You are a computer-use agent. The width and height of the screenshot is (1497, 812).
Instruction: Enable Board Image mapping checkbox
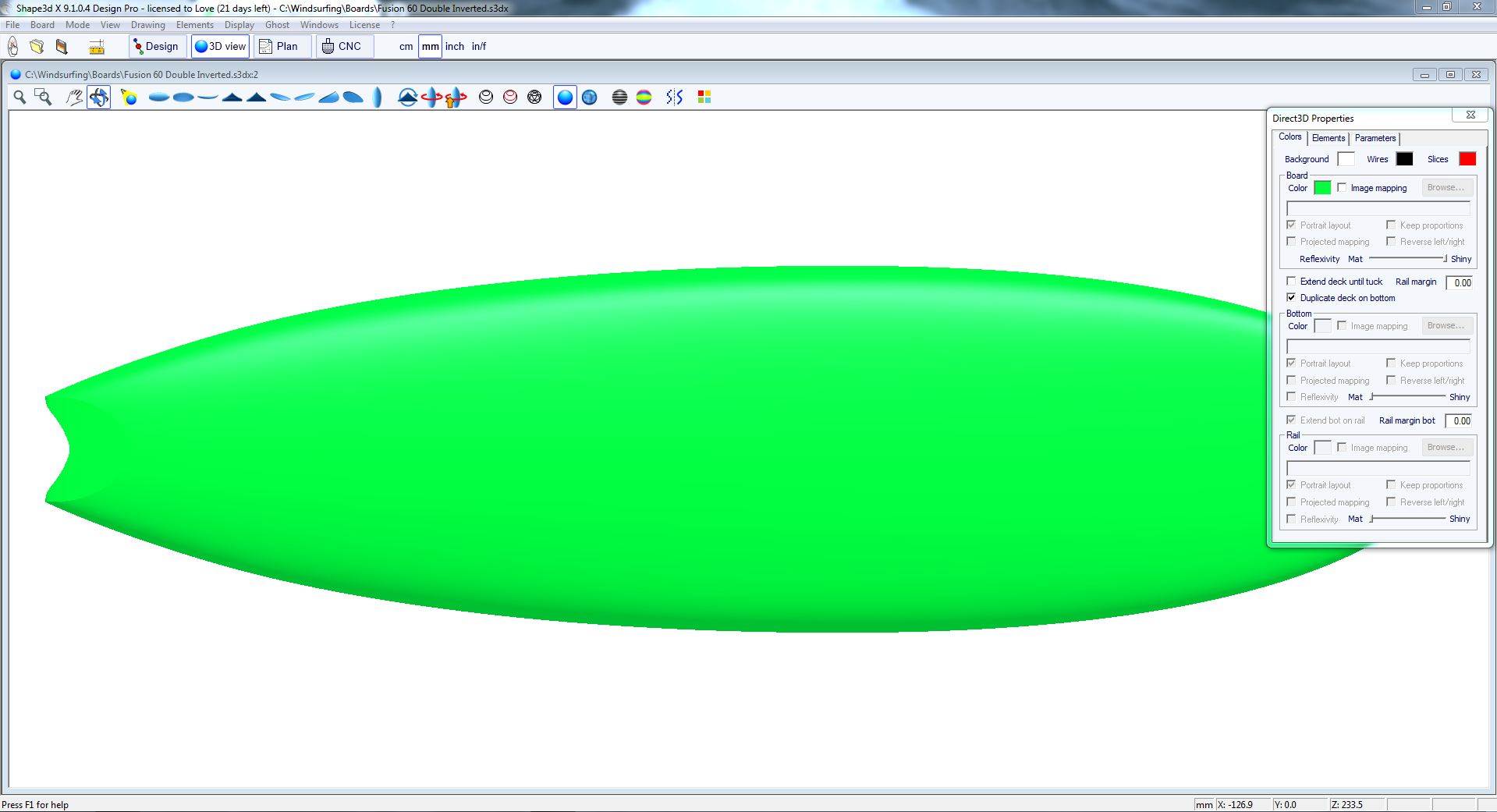click(x=1342, y=188)
